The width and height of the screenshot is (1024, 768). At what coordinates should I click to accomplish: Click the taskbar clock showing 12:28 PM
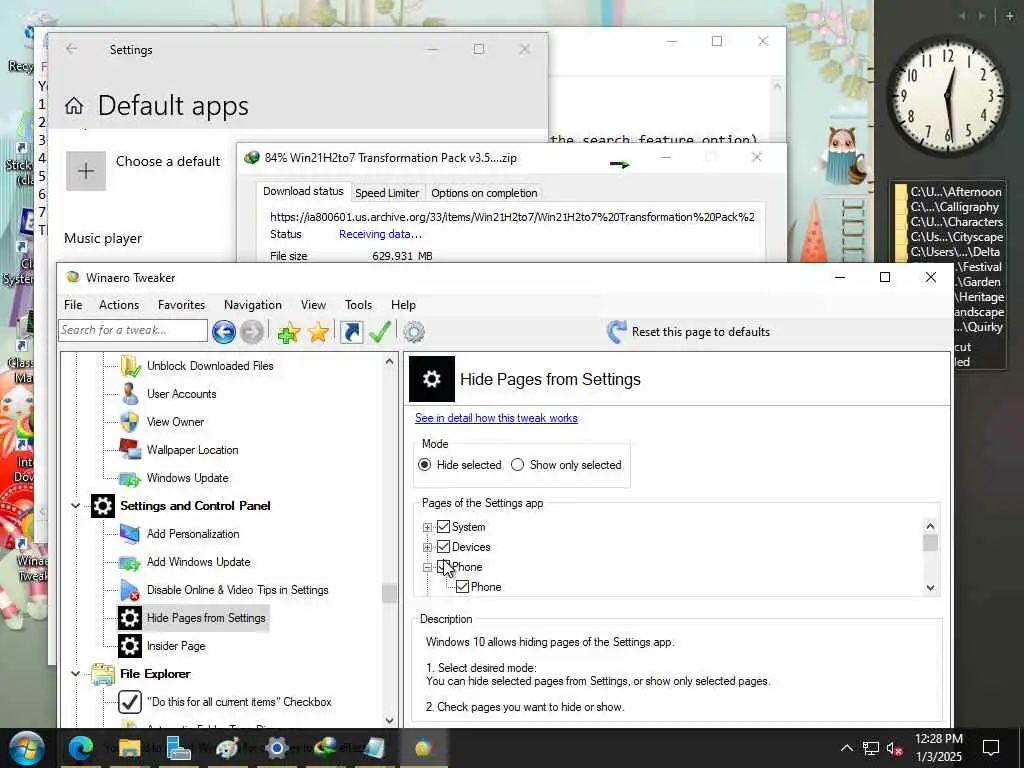click(938, 748)
